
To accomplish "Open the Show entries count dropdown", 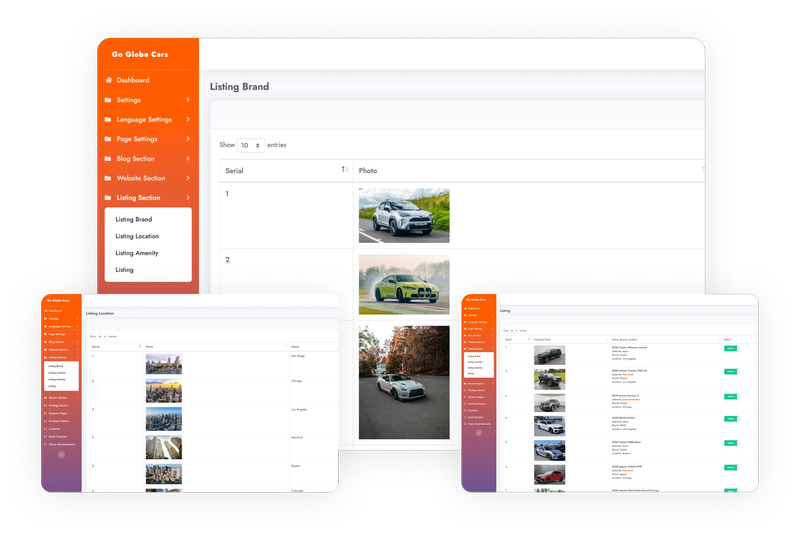I will click(x=251, y=145).
